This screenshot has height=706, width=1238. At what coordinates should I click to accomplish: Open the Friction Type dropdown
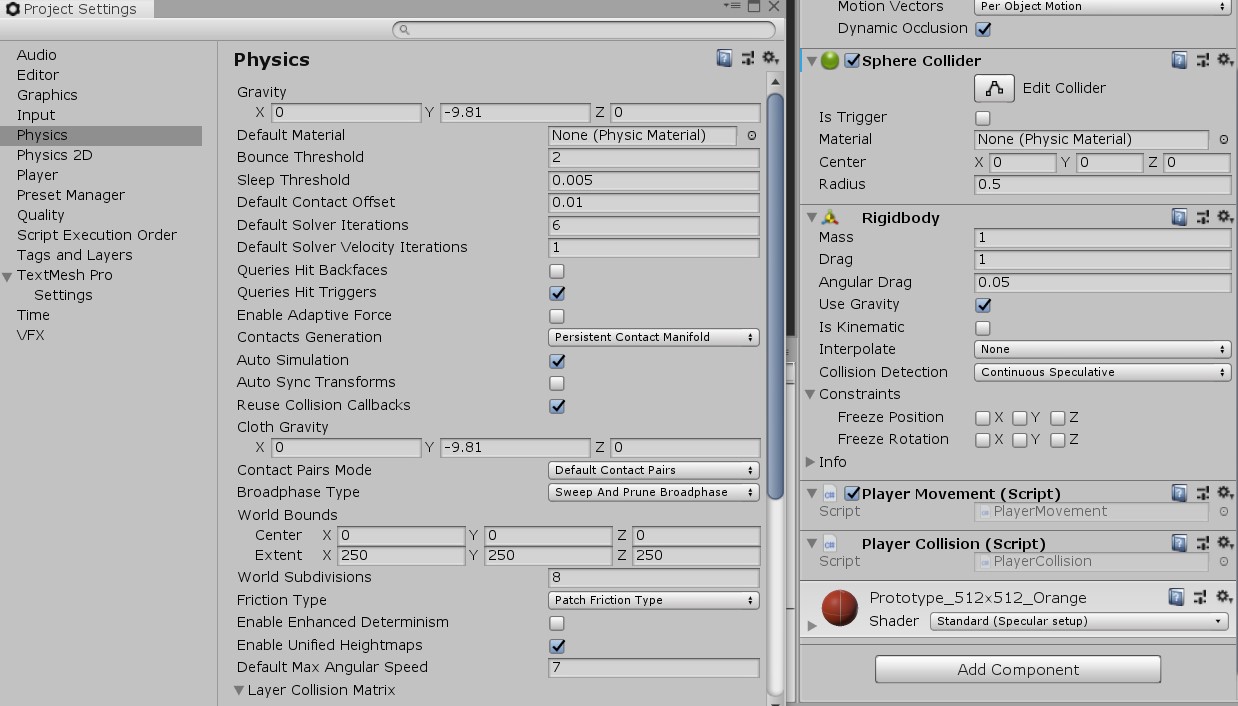[x=653, y=600]
